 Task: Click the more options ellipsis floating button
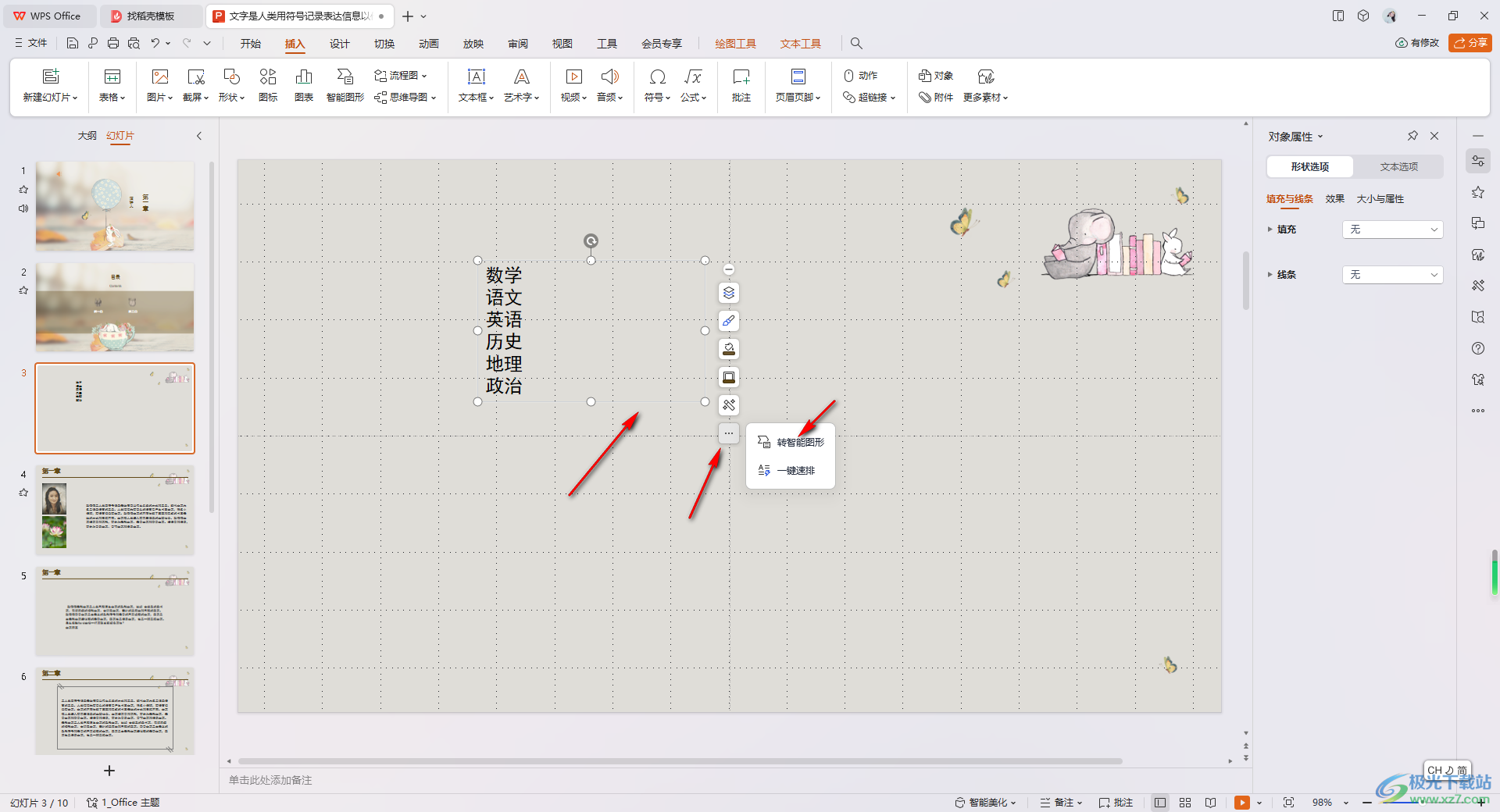pos(729,433)
